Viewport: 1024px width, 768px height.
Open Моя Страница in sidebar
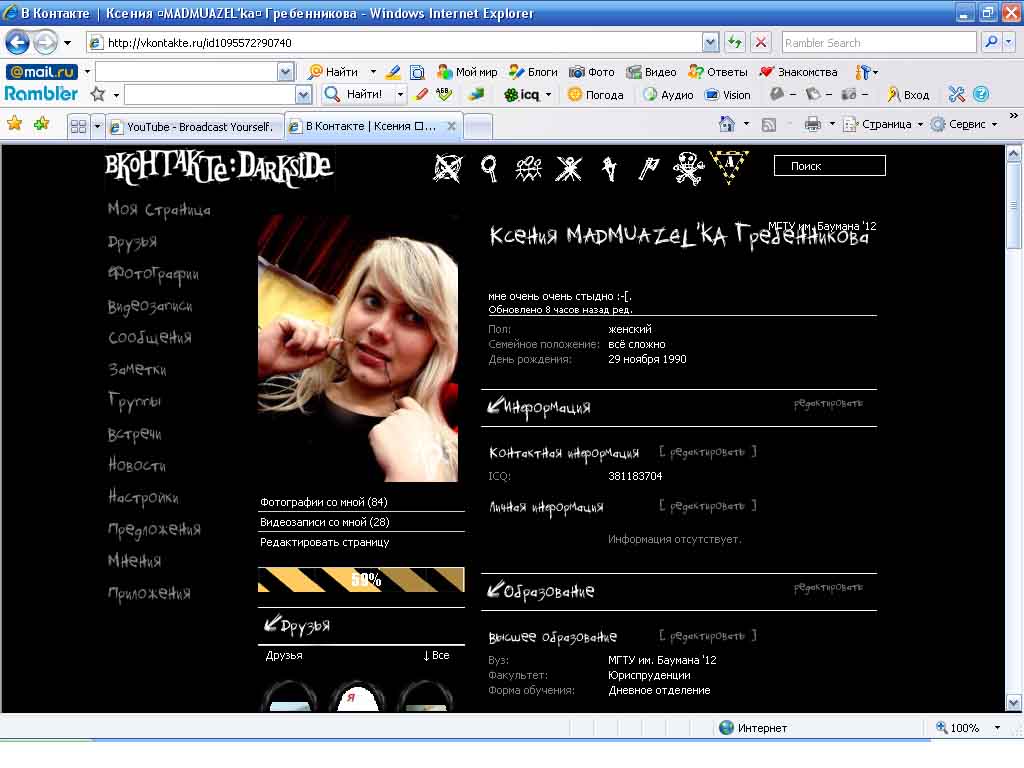click(x=159, y=209)
